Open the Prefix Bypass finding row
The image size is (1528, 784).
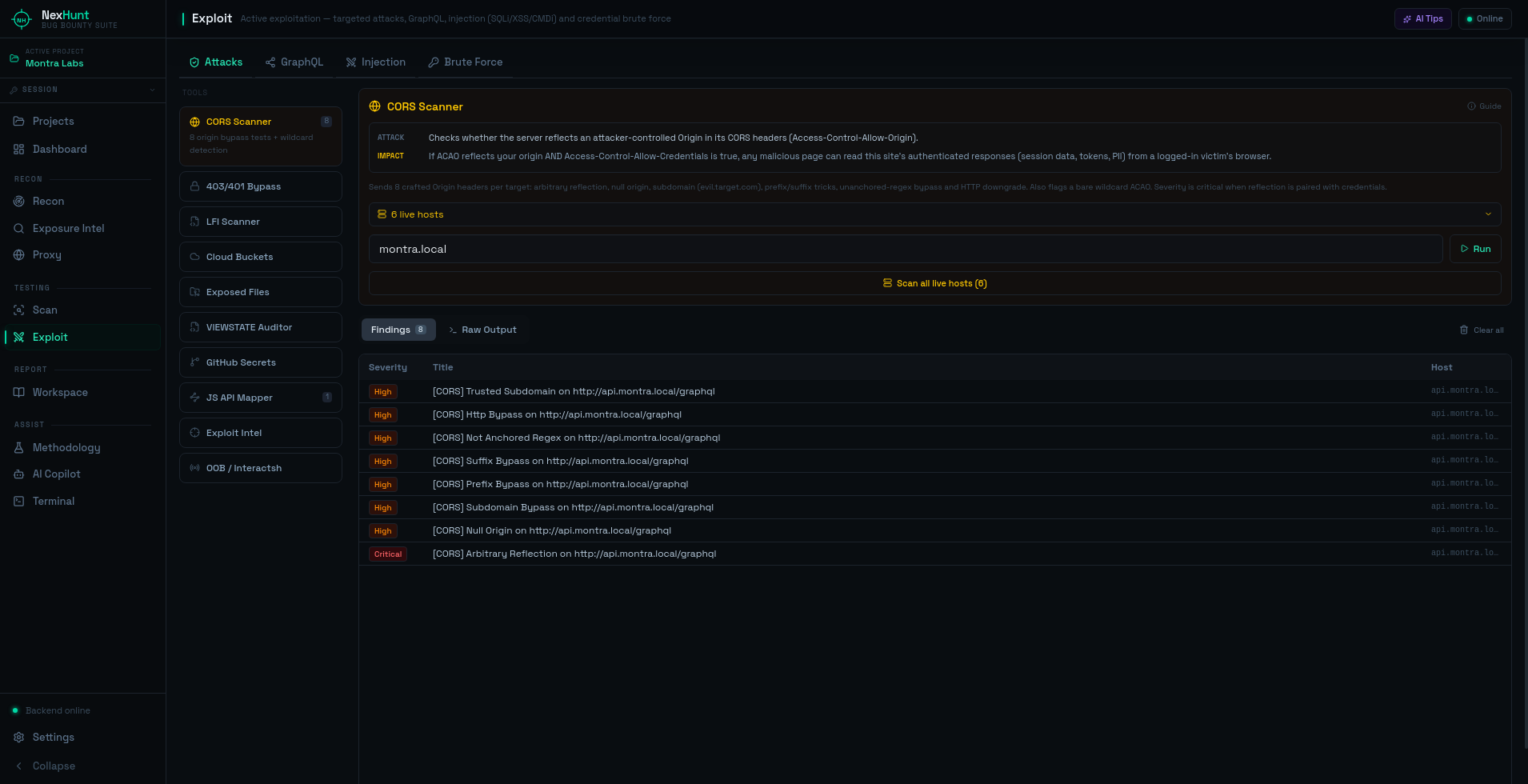(x=934, y=484)
